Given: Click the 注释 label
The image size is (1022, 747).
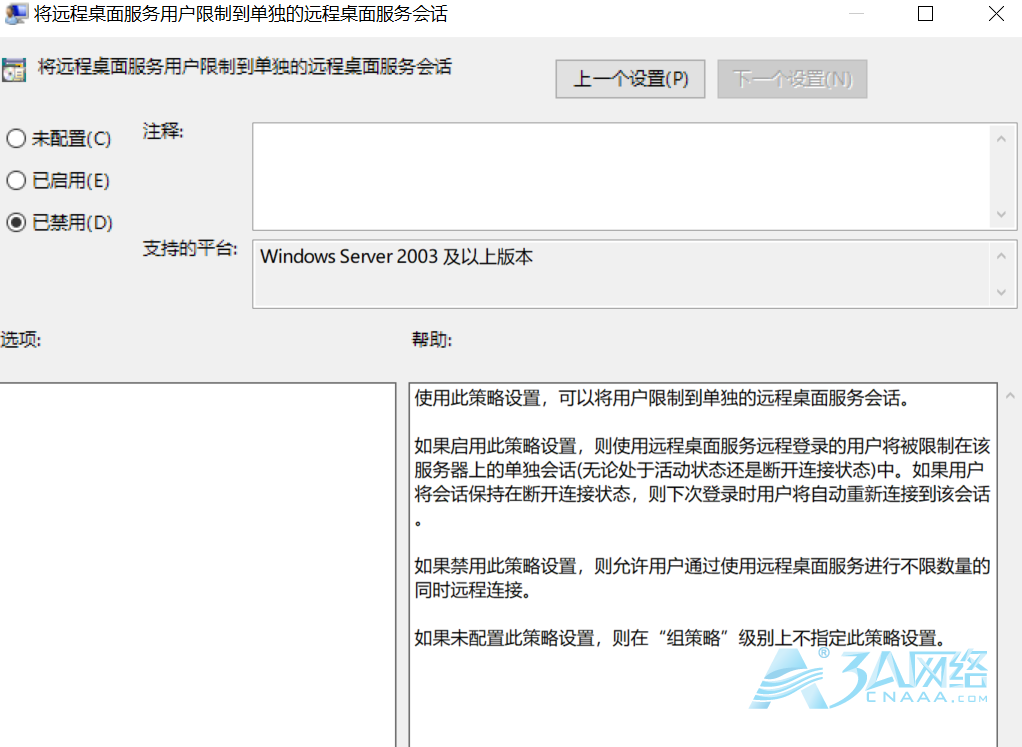Looking at the screenshot, I should pyautogui.click(x=164, y=131).
